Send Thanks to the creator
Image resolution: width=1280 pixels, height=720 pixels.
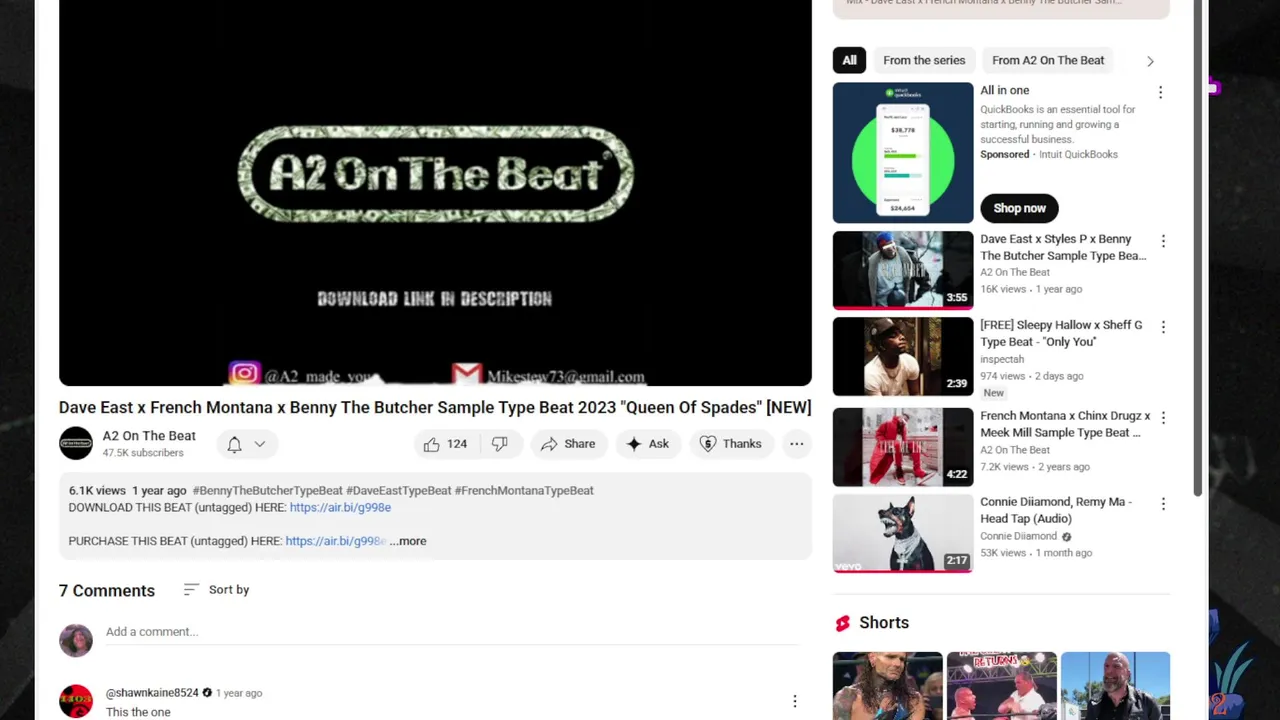coord(731,444)
